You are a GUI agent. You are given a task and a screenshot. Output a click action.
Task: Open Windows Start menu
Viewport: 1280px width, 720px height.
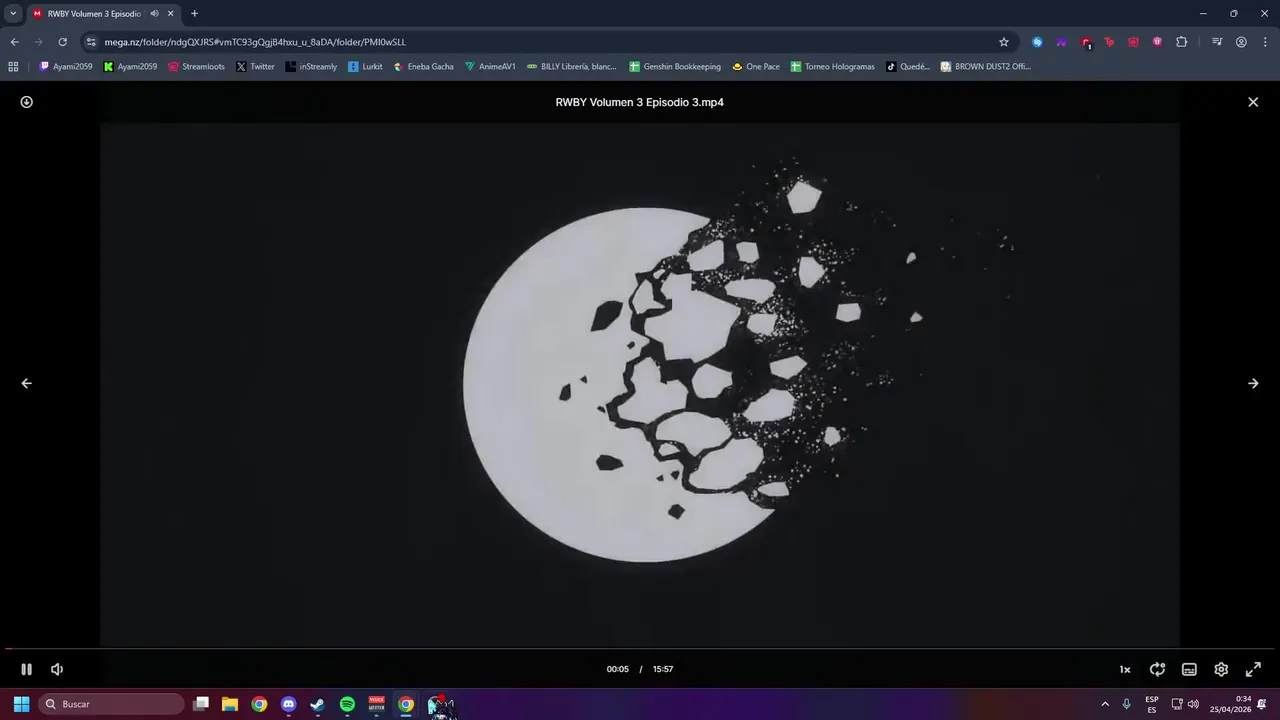pos(21,704)
